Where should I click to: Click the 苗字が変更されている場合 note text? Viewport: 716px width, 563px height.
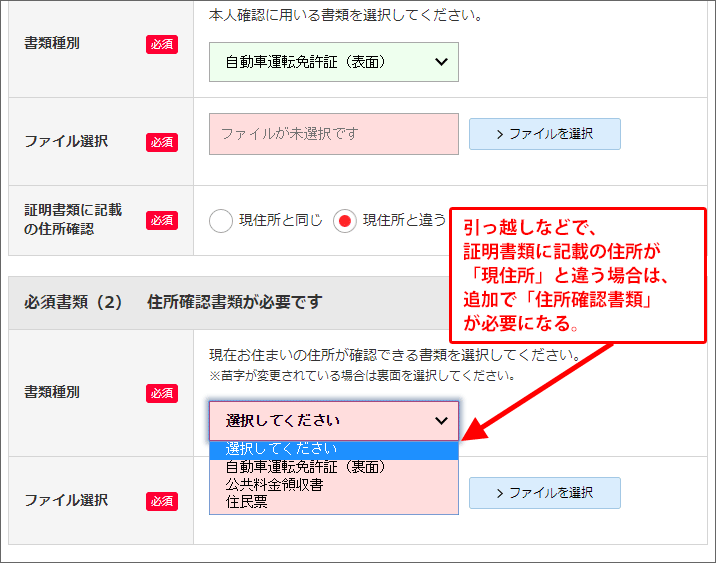[x=363, y=376]
